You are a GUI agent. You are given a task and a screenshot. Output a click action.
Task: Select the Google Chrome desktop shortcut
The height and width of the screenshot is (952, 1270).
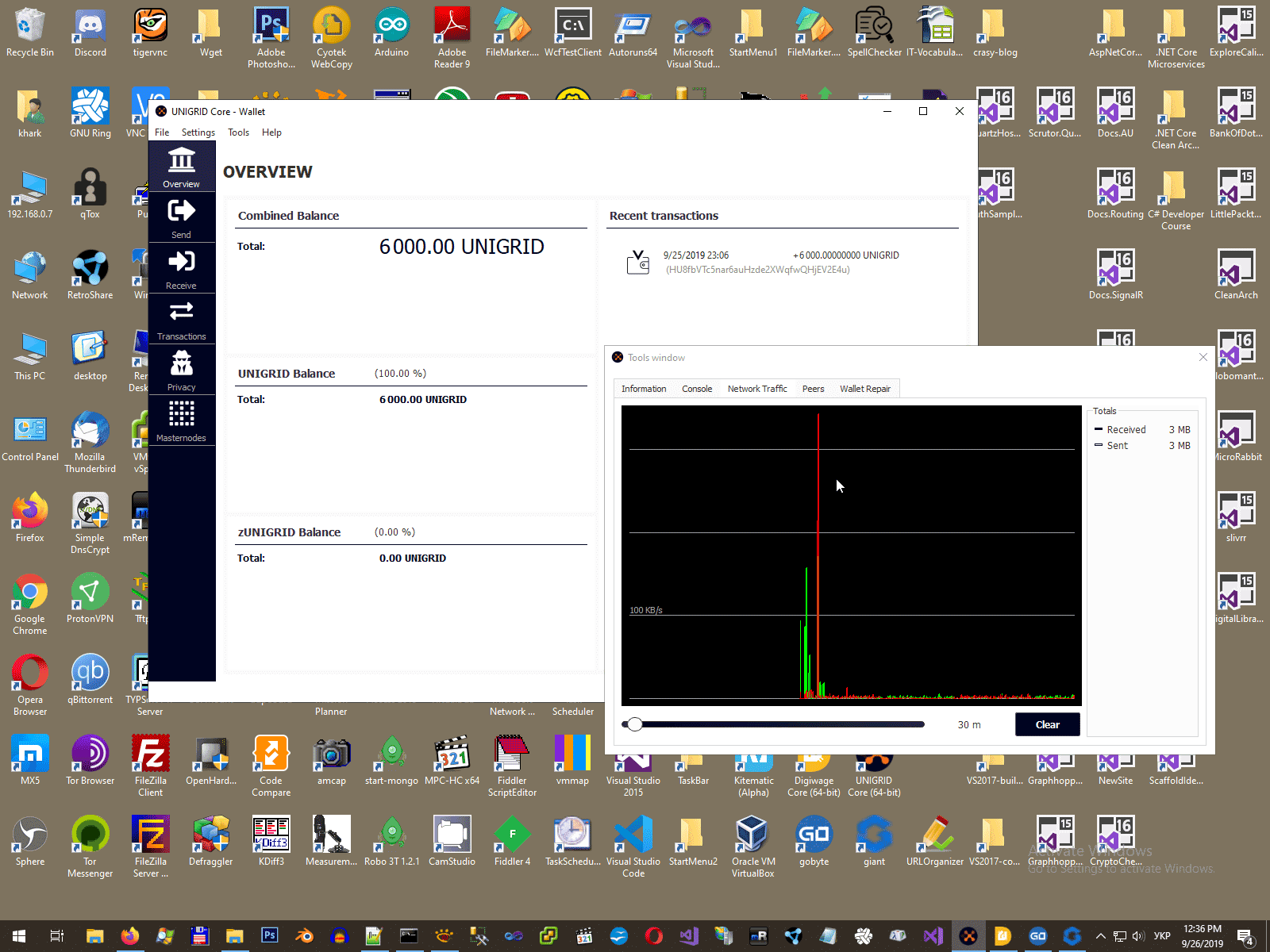[x=30, y=604]
